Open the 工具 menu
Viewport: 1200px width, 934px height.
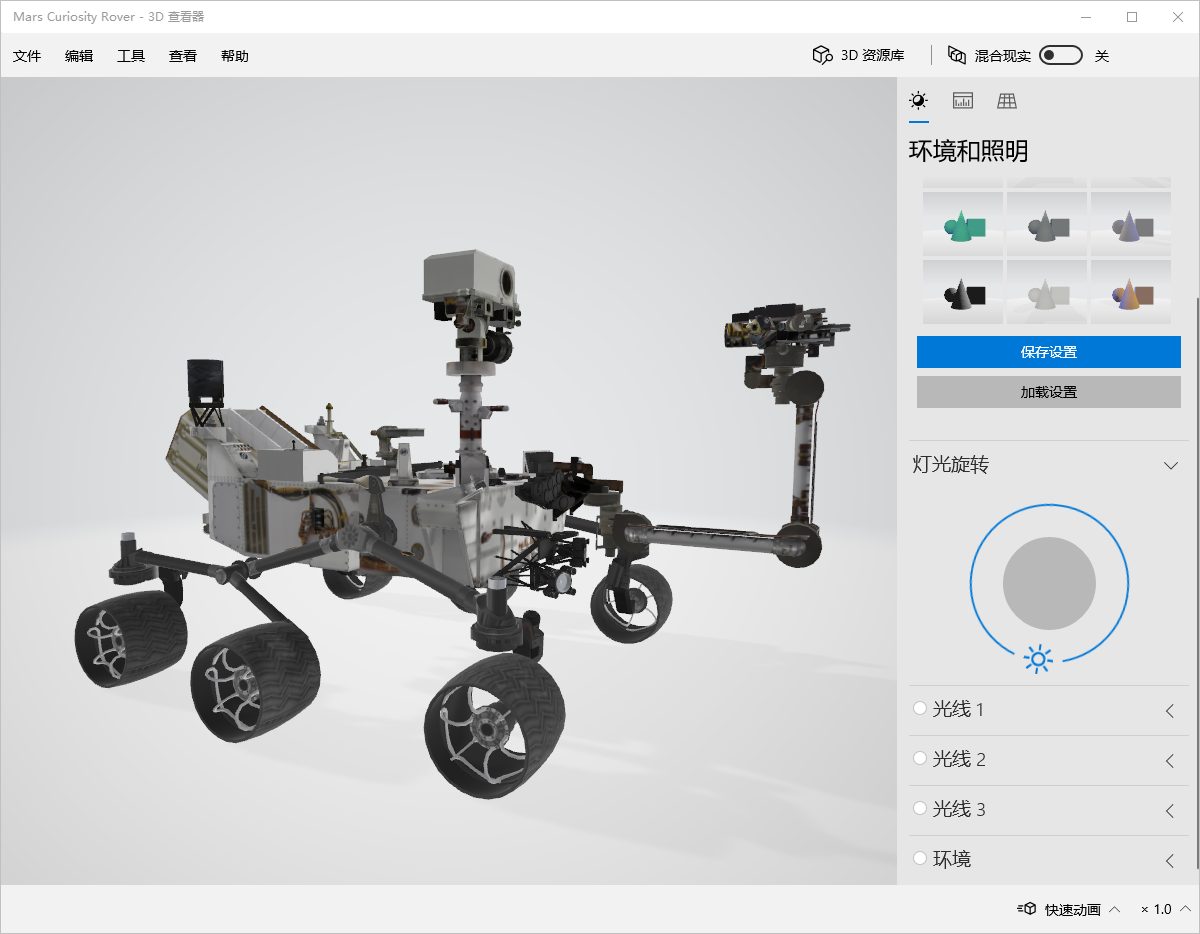tap(131, 56)
